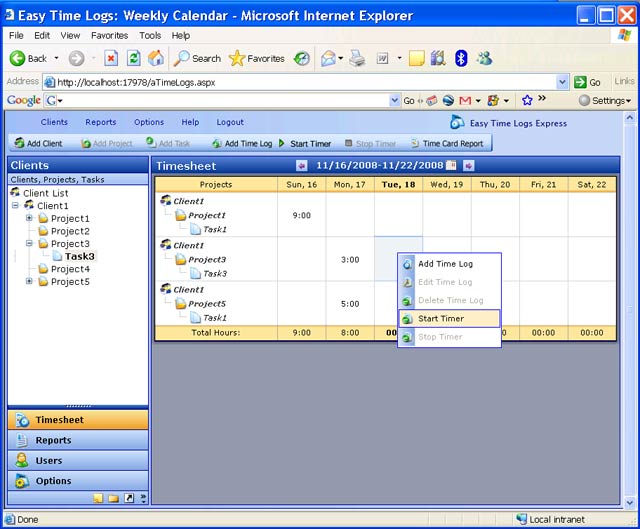Click the browser Home icon

tap(156, 58)
